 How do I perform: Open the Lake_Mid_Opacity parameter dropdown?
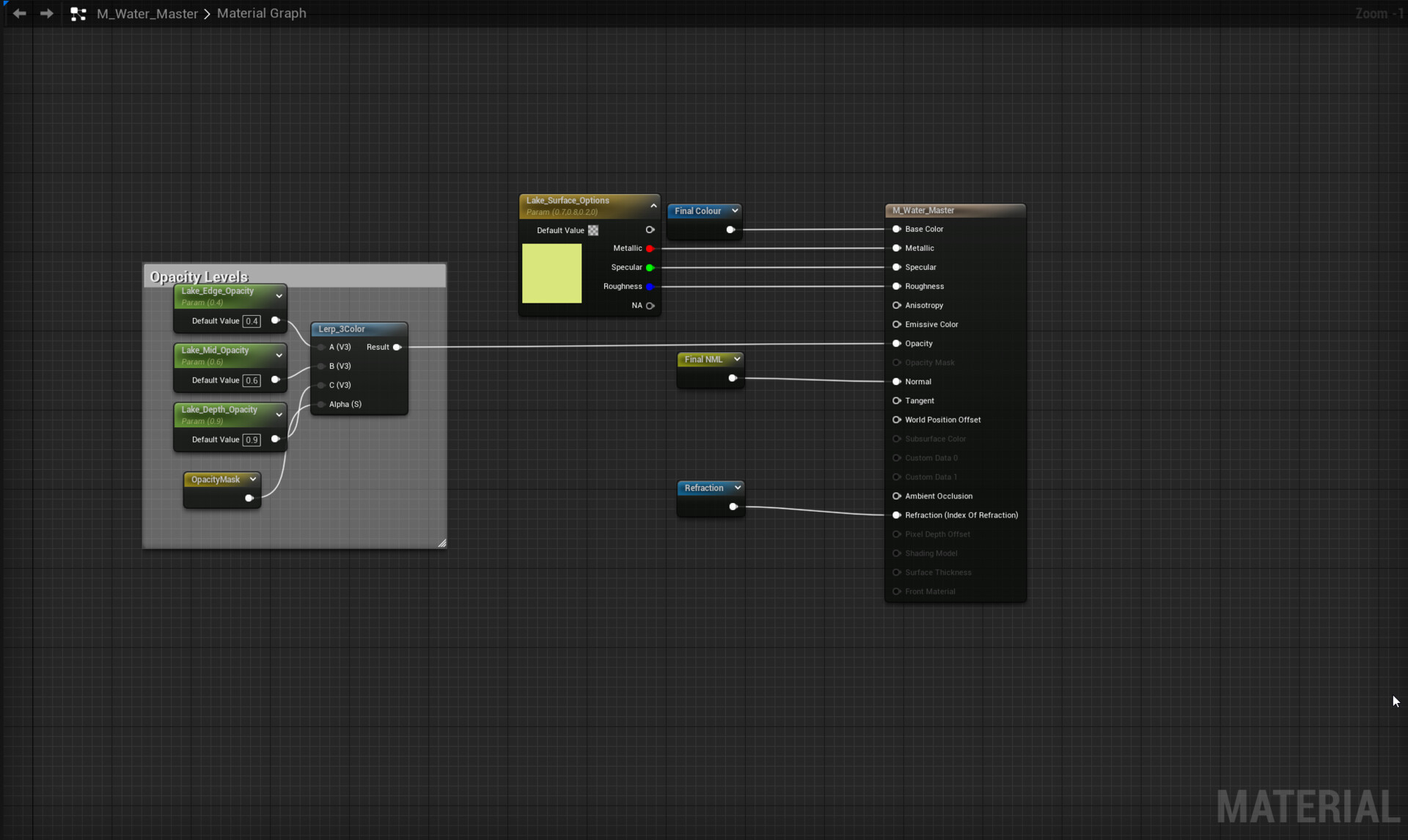click(x=279, y=355)
